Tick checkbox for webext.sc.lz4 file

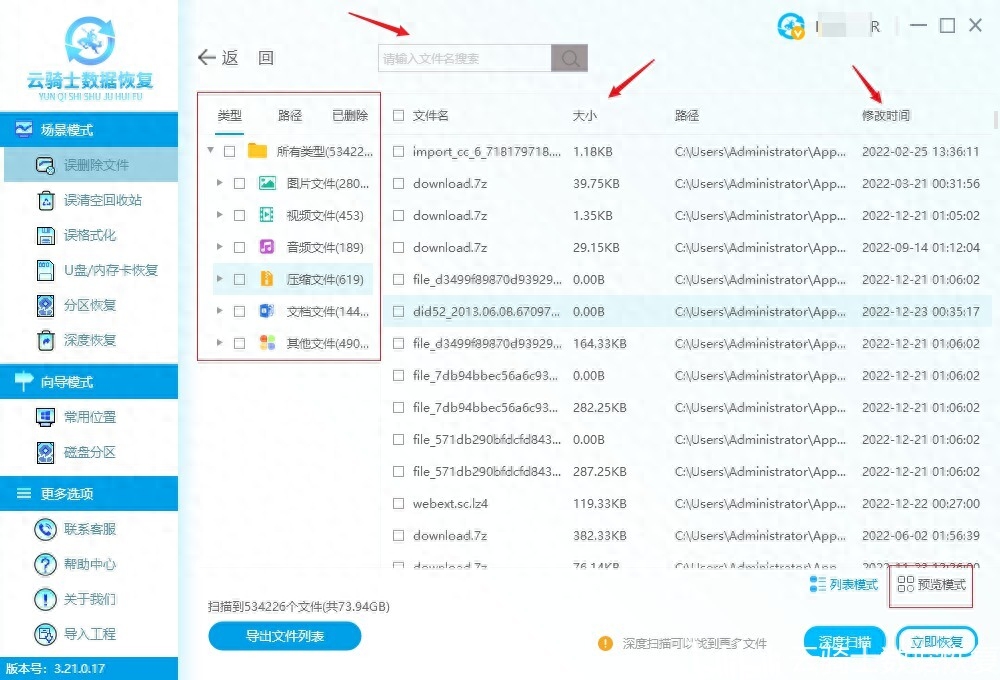click(398, 504)
